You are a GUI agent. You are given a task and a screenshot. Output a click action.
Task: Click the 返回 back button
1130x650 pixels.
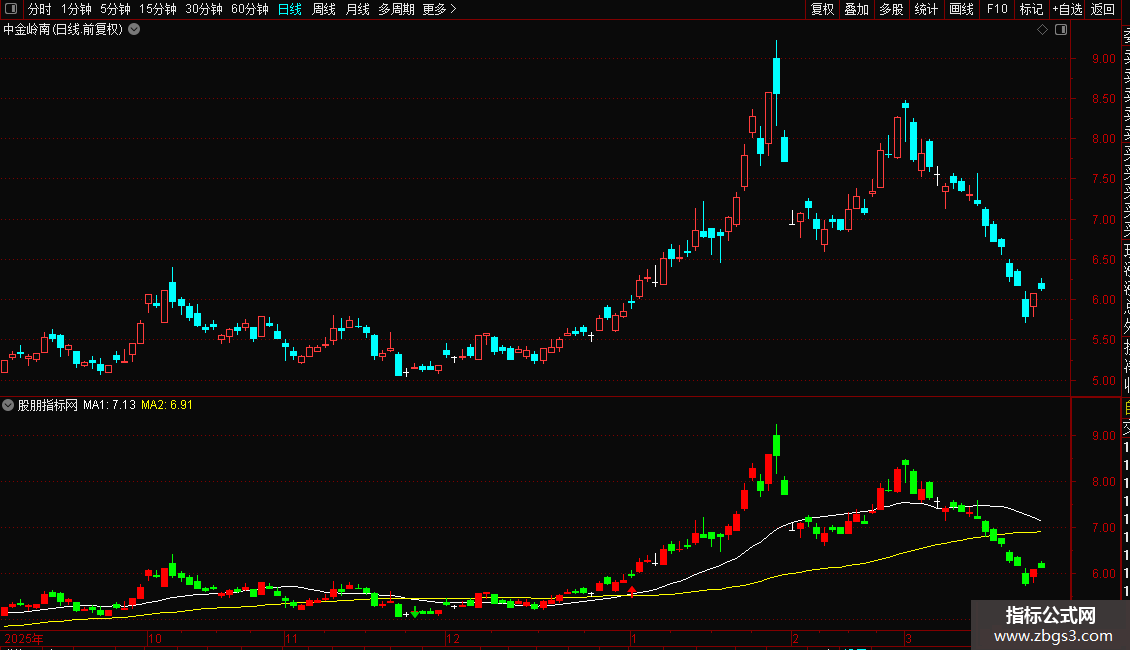(1103, 9)
